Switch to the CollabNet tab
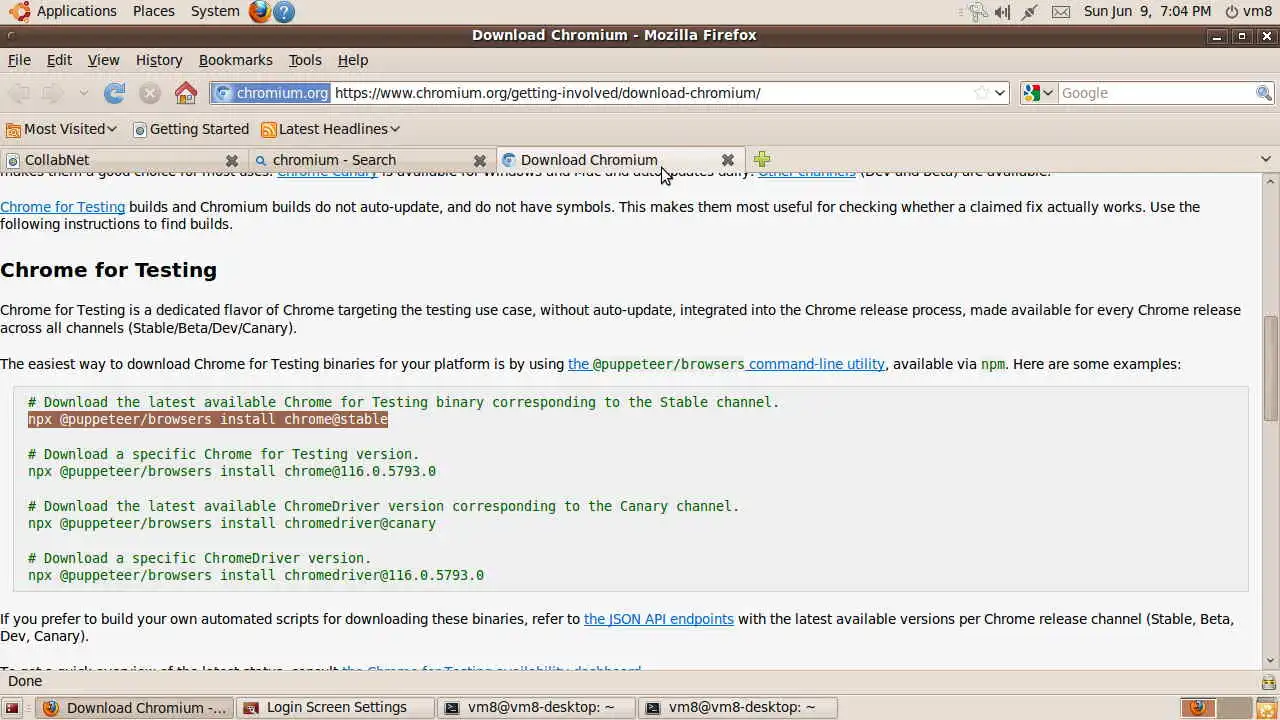Viewport: 1280px width, 720px height. (x=123, y=160)
